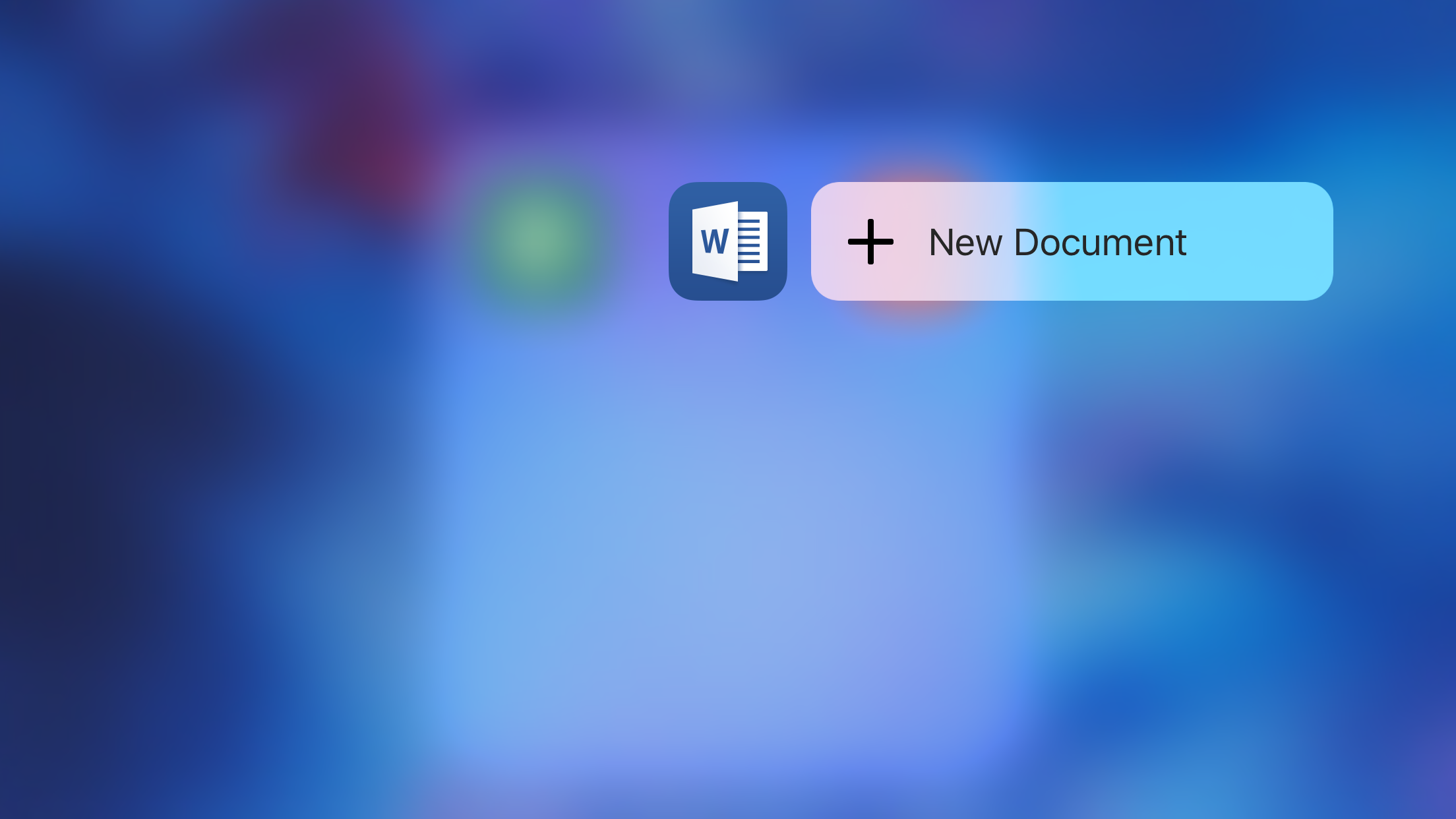The image size is (1456, 819).
Task: Click the Microsoft Word app icon
Action: pos(728,241)
